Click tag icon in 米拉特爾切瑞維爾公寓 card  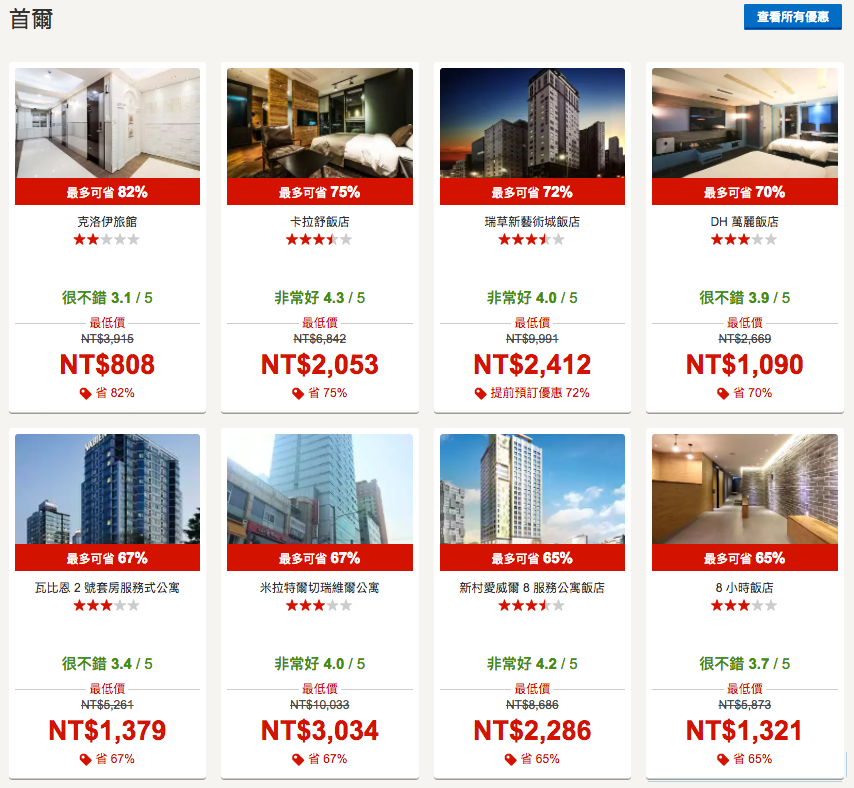tap(298, 759)
